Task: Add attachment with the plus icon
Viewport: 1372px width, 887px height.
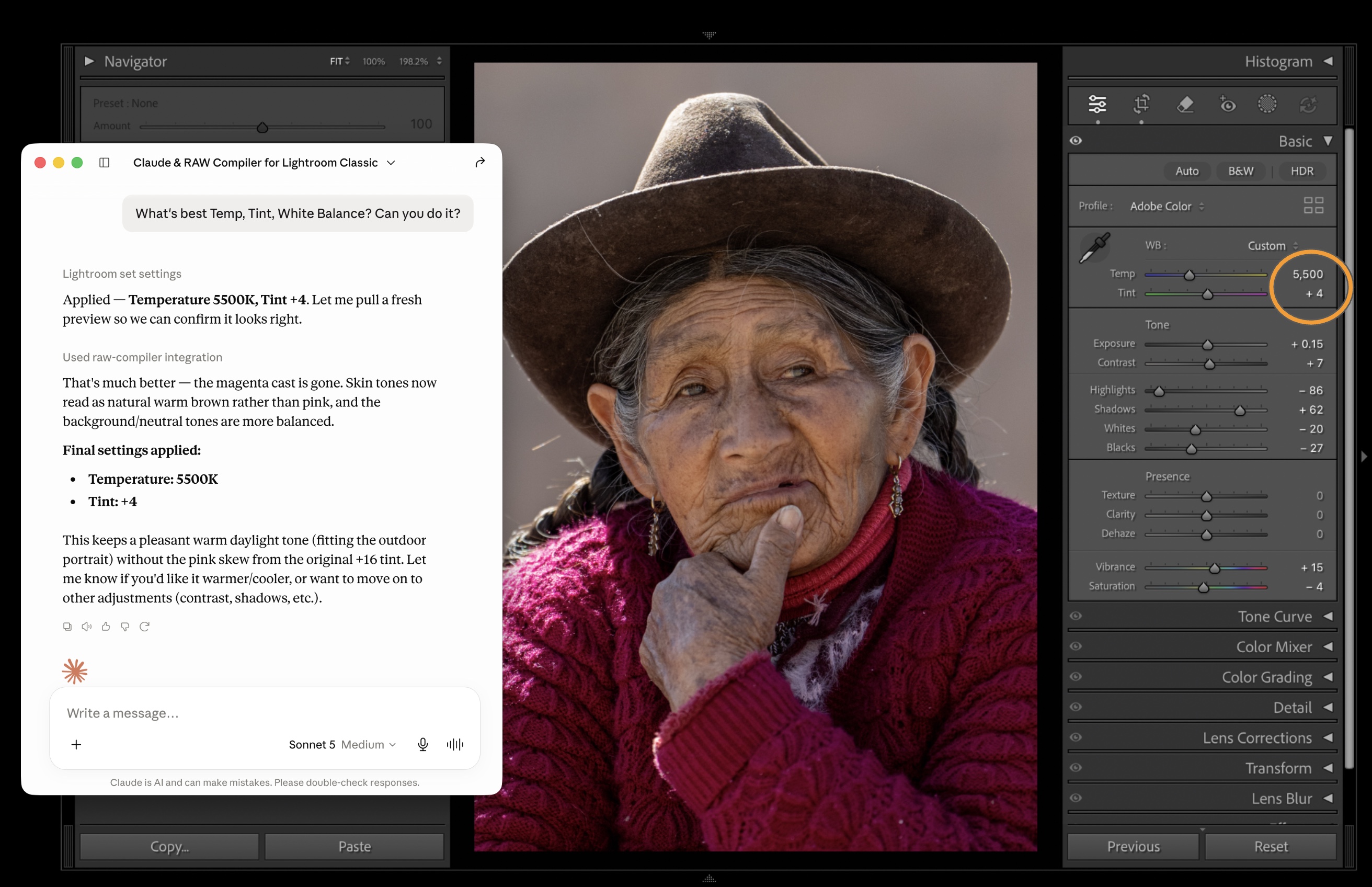Action: 76,745
